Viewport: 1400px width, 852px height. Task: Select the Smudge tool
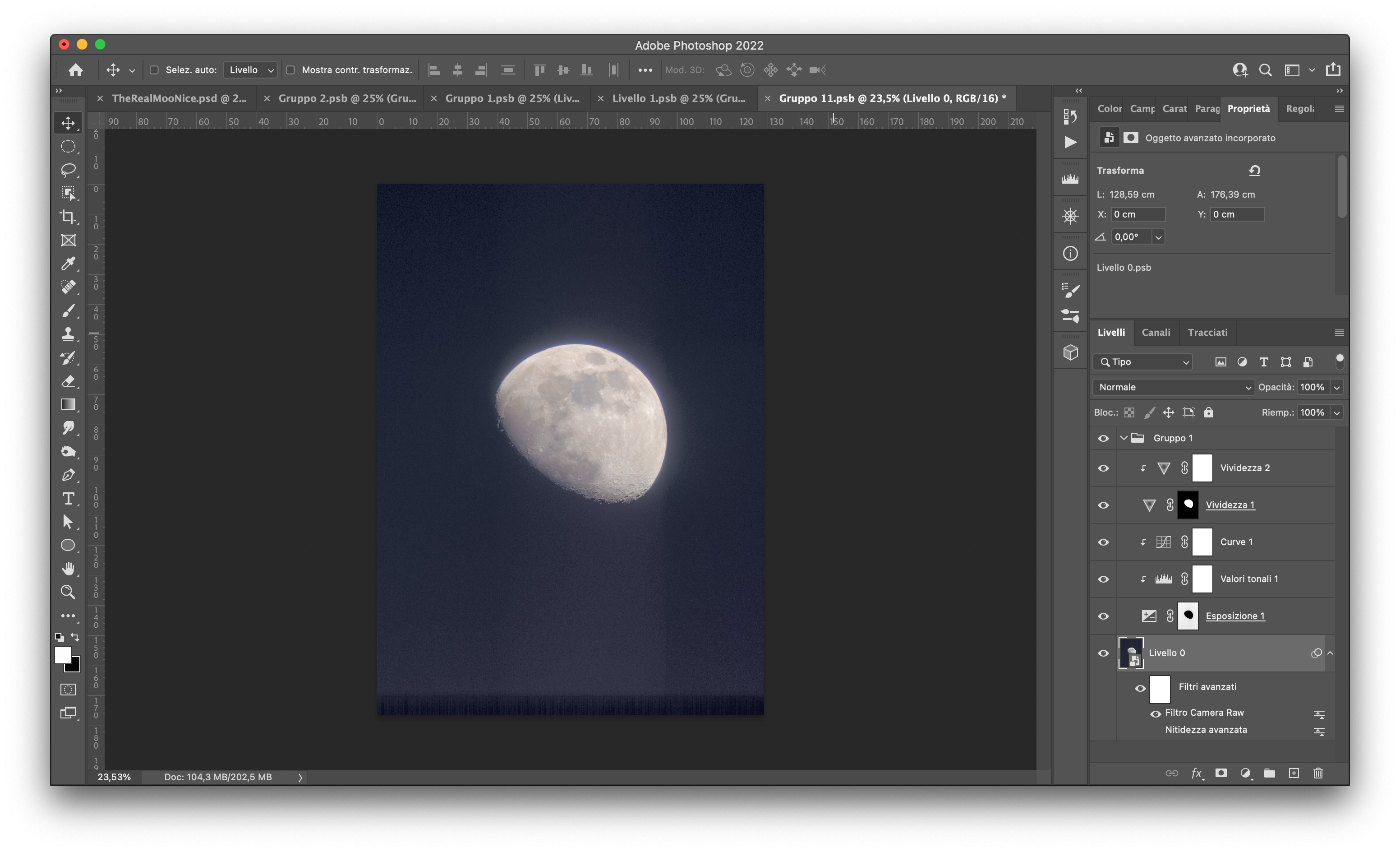coord(68,427)
